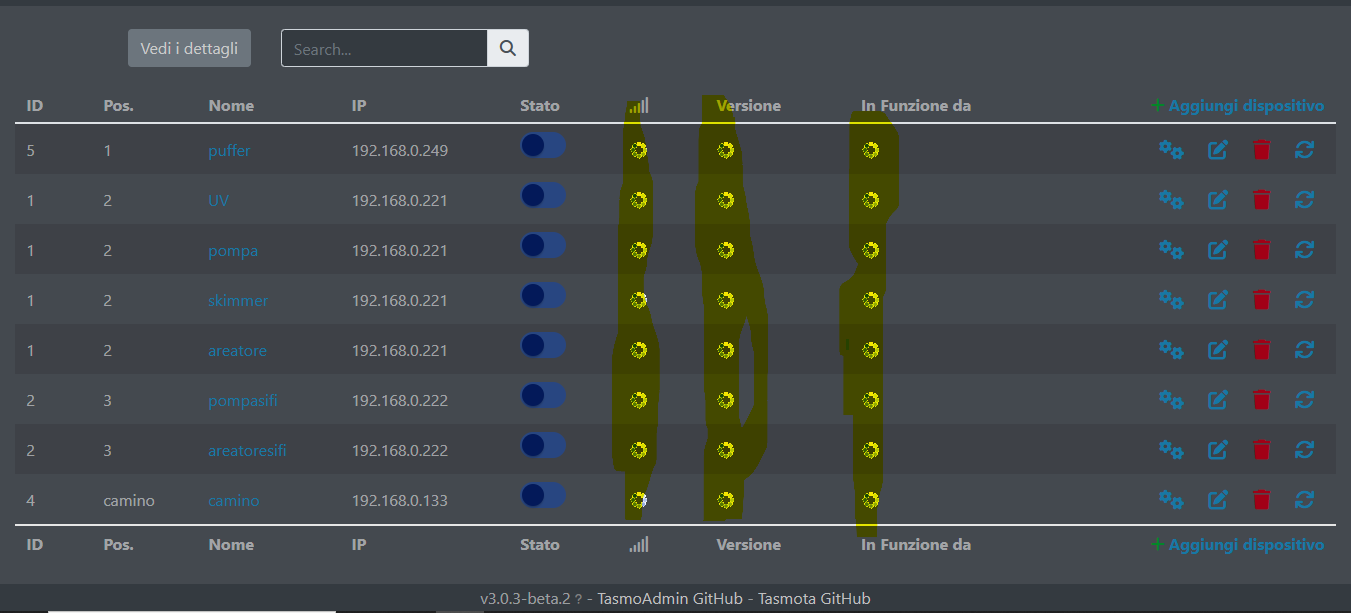Edit the puffer device entry
This screenshot has height=613, width=1351.
click(1218, 150)
